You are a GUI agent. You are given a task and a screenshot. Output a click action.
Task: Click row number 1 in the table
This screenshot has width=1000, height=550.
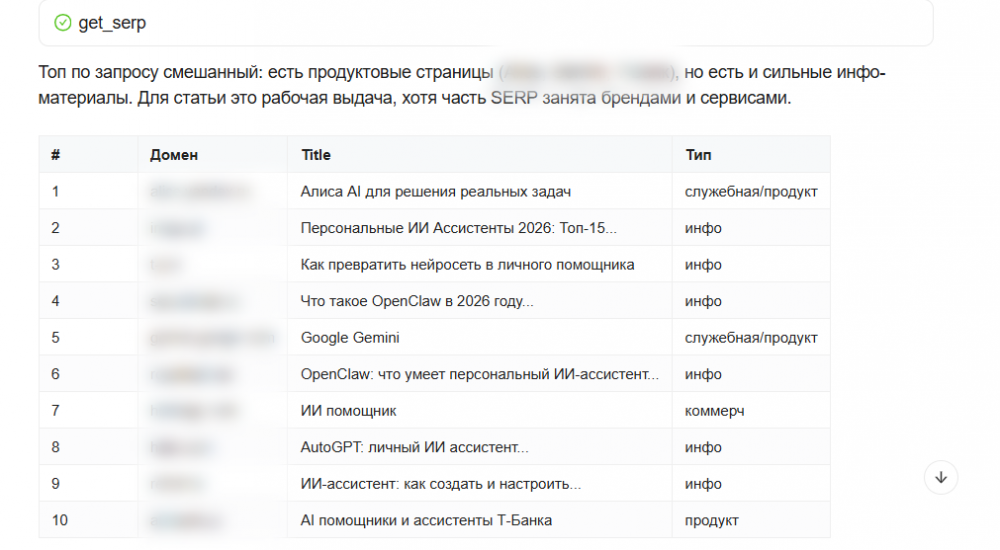point(55,191)
